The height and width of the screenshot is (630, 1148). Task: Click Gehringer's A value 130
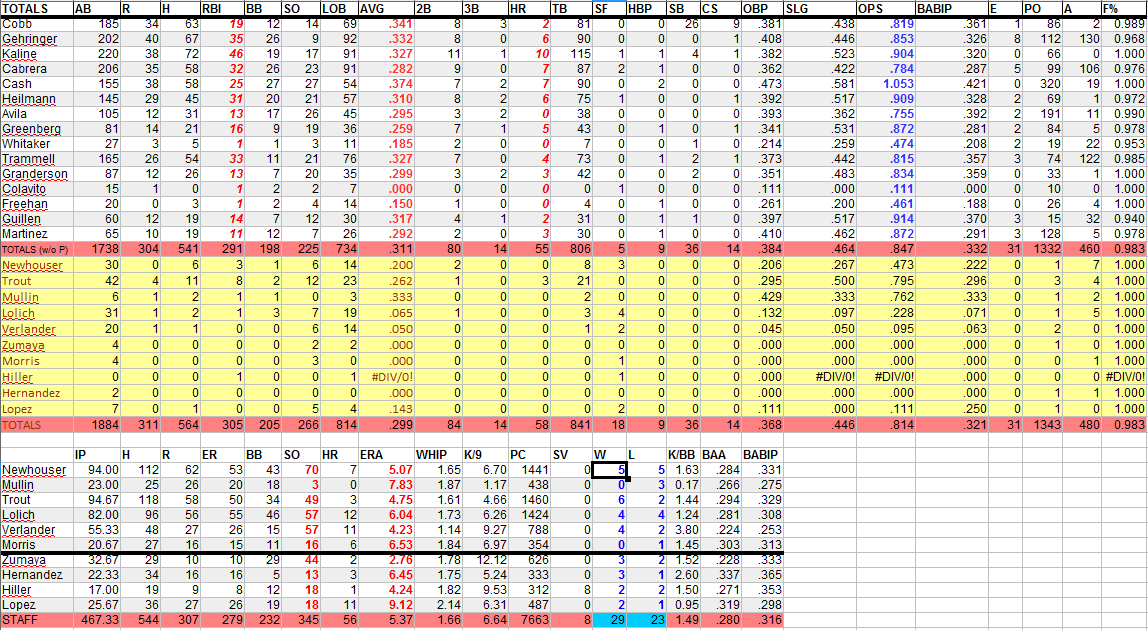[x=1081, y=39]
